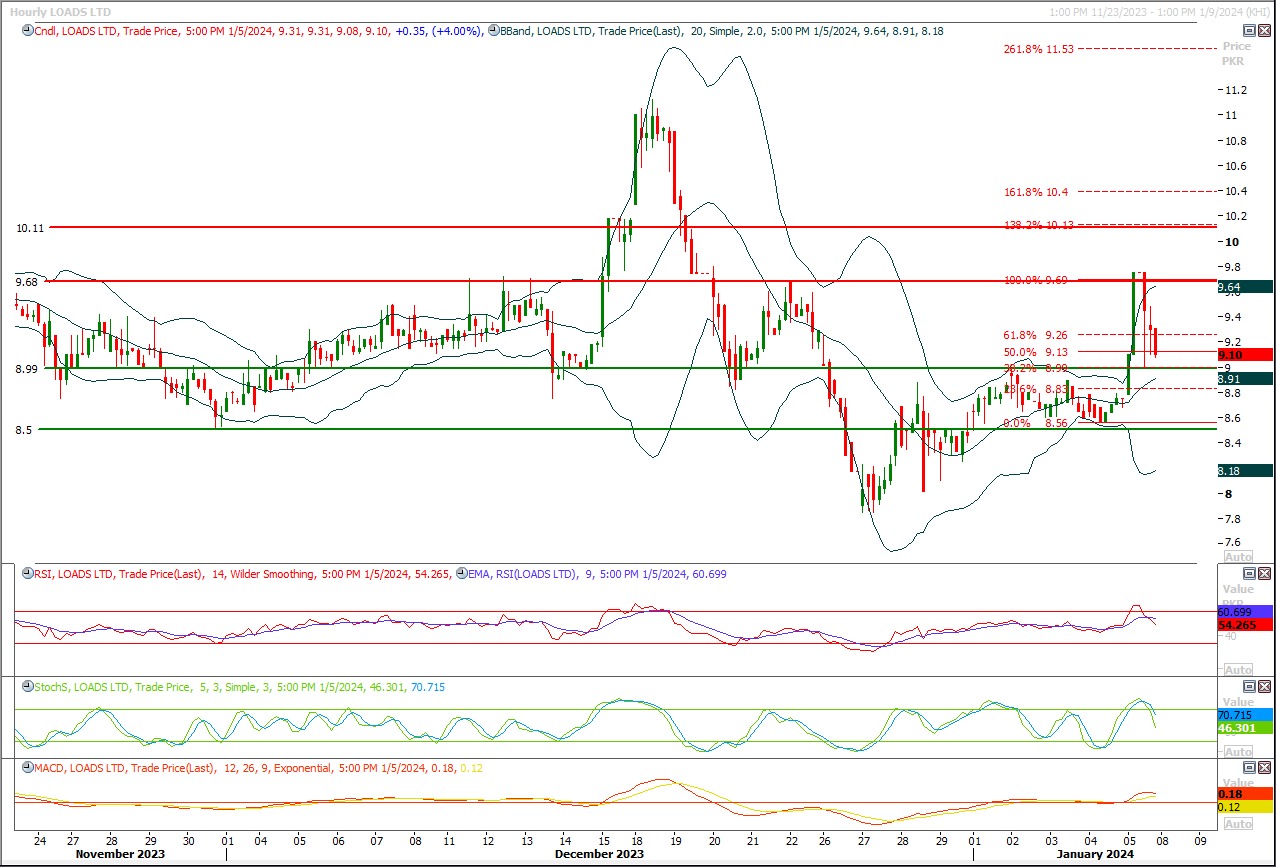
Task: Maximize the MACD indicator pane
Action: tap(1249, 767)
